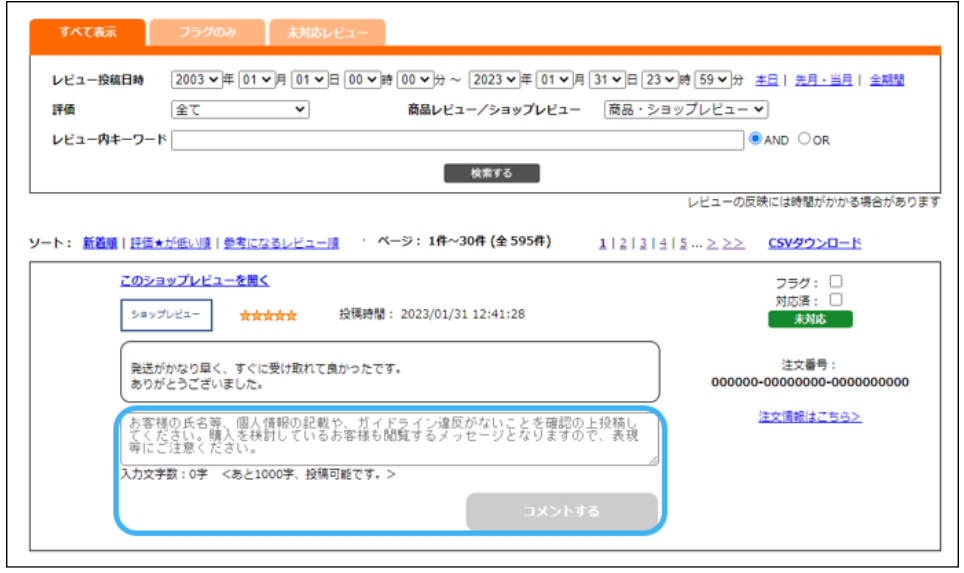Click the 入力文字数:0字 counter text
Viewport: 964px width, 573px height.
(164, 474)
